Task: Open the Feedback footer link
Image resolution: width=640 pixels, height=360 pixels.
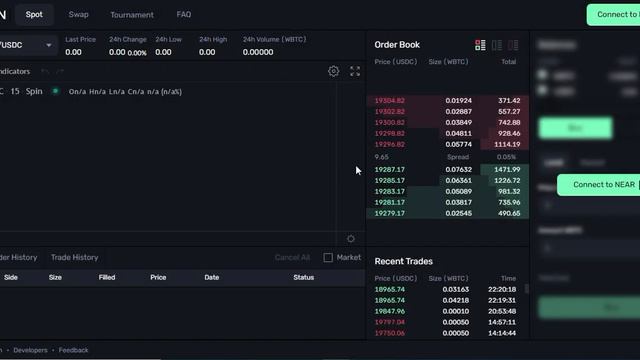Action: pyautogui.click(x=73, y=350)
